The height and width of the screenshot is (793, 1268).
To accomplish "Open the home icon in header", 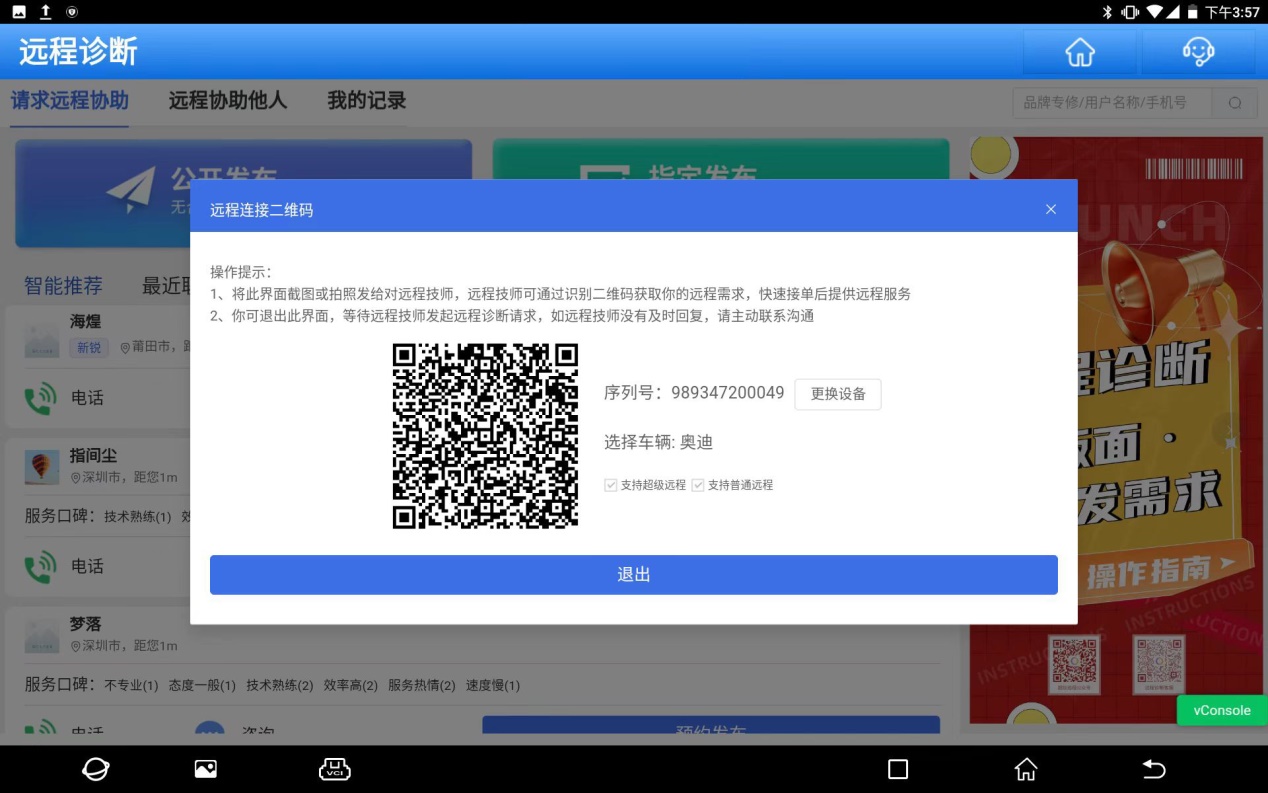I will point(1079,52).
